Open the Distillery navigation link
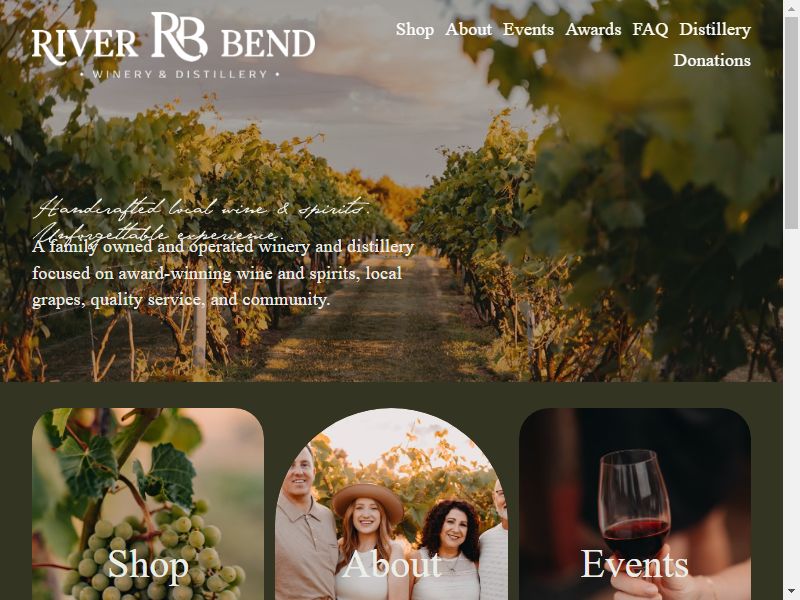Screen dimensions: 800x600 (715, 30)
